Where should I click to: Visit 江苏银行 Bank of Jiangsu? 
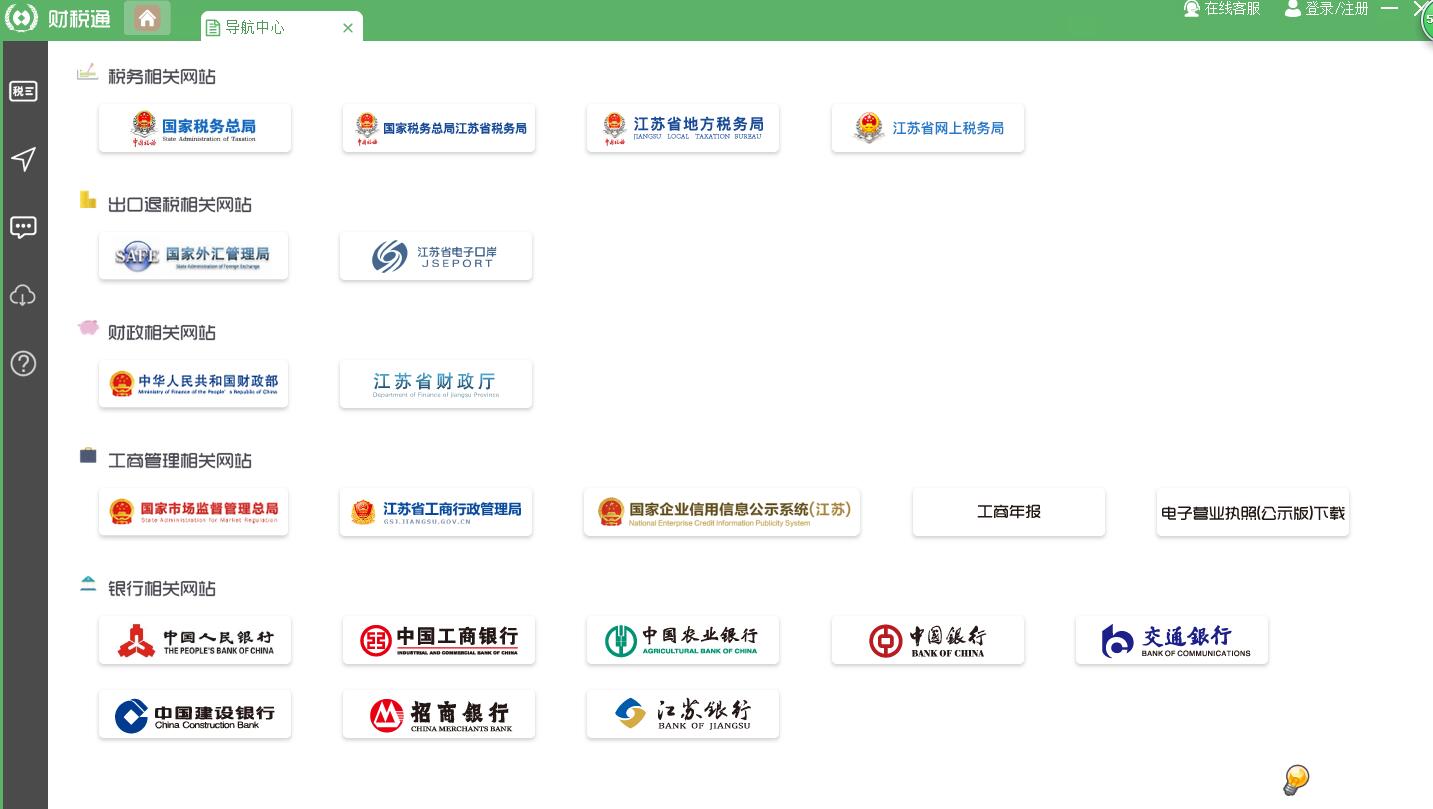point(683,714)
